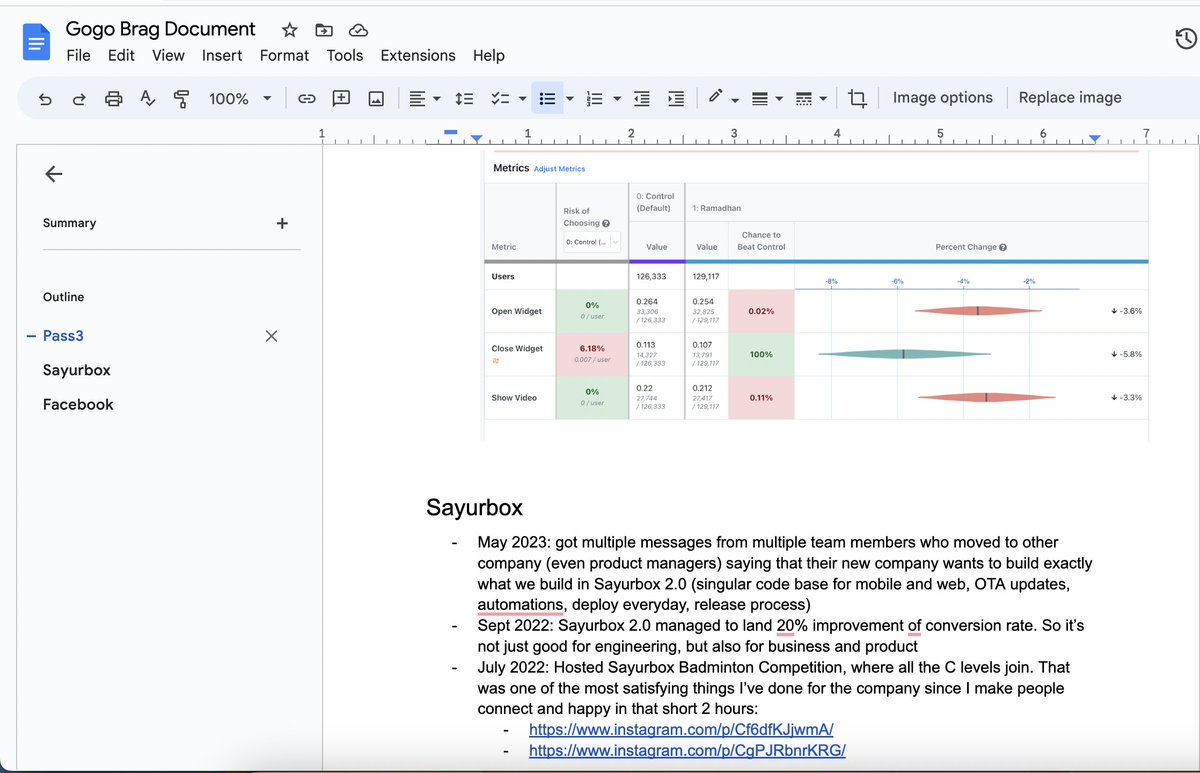Toggle the Bulleted list icon
Screen dimensions: 1200x773
click(547, 98)
